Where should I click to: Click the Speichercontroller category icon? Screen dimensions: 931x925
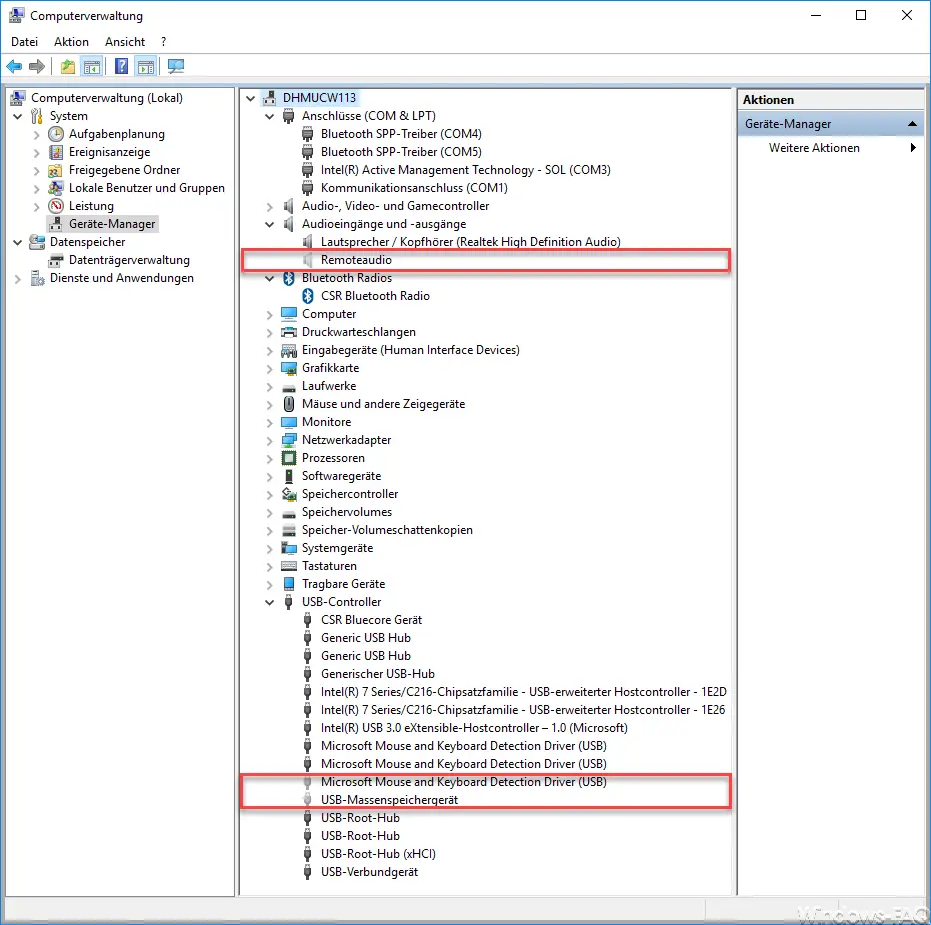click(x=289, y=494)
